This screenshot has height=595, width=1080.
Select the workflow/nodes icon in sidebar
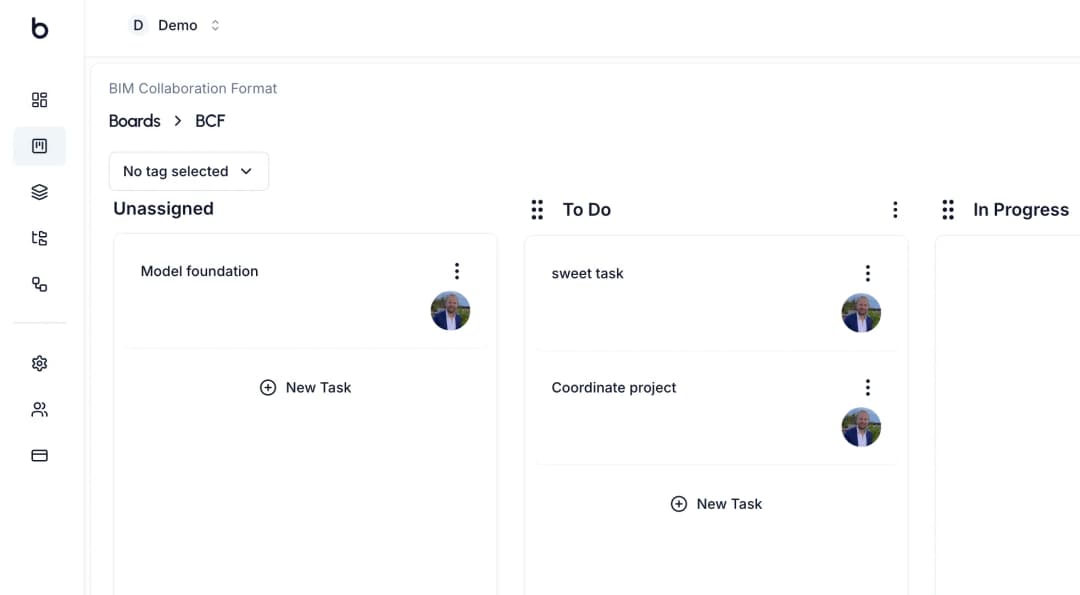tap(39, 285)
